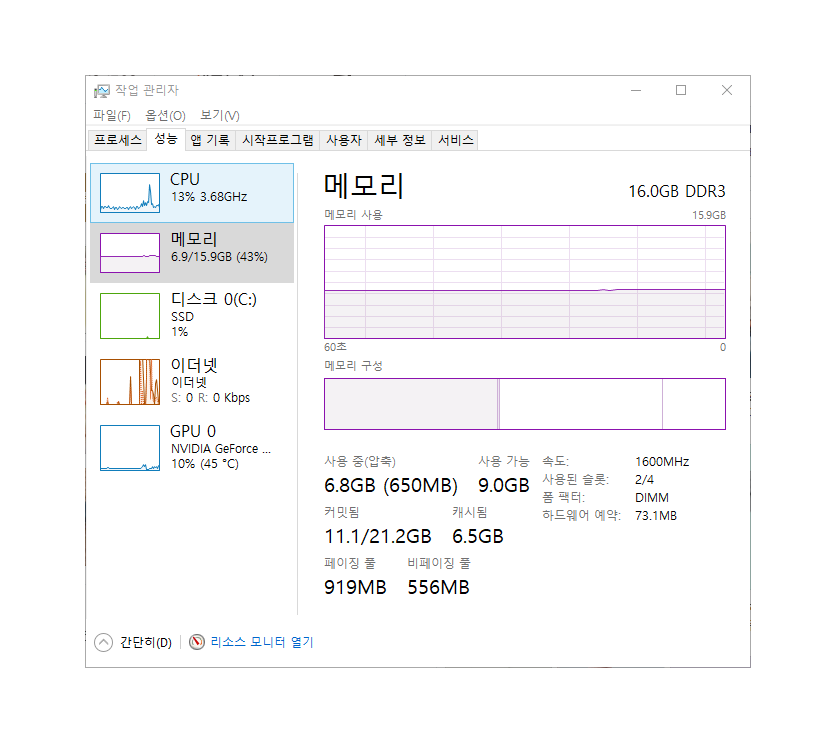Click the S: 0 R: 0 Kbps text
The width and height of the screenshot is (835, 743).
[x=210, y=398]
